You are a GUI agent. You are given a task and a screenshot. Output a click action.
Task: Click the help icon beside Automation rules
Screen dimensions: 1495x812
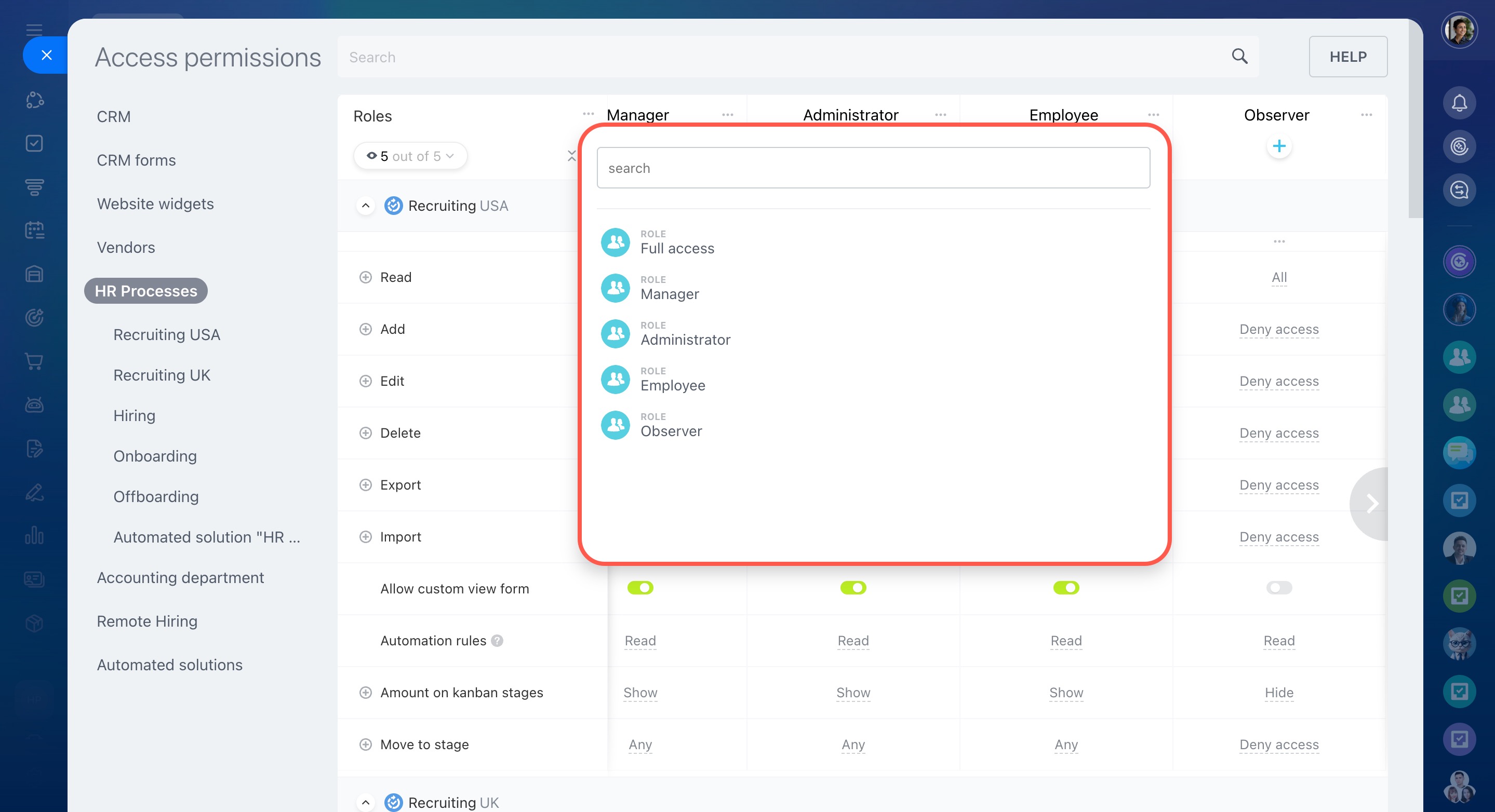tap(497, 640)
